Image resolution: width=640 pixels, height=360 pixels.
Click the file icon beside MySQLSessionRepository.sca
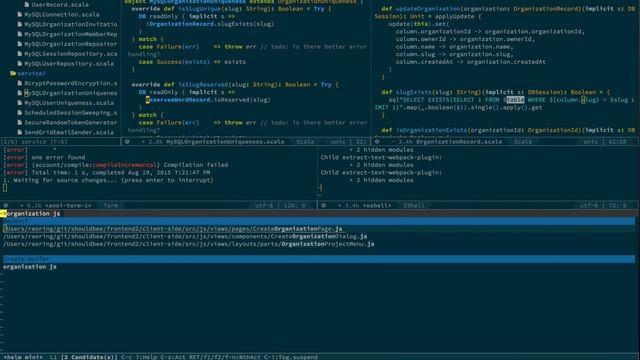[19, 53]
